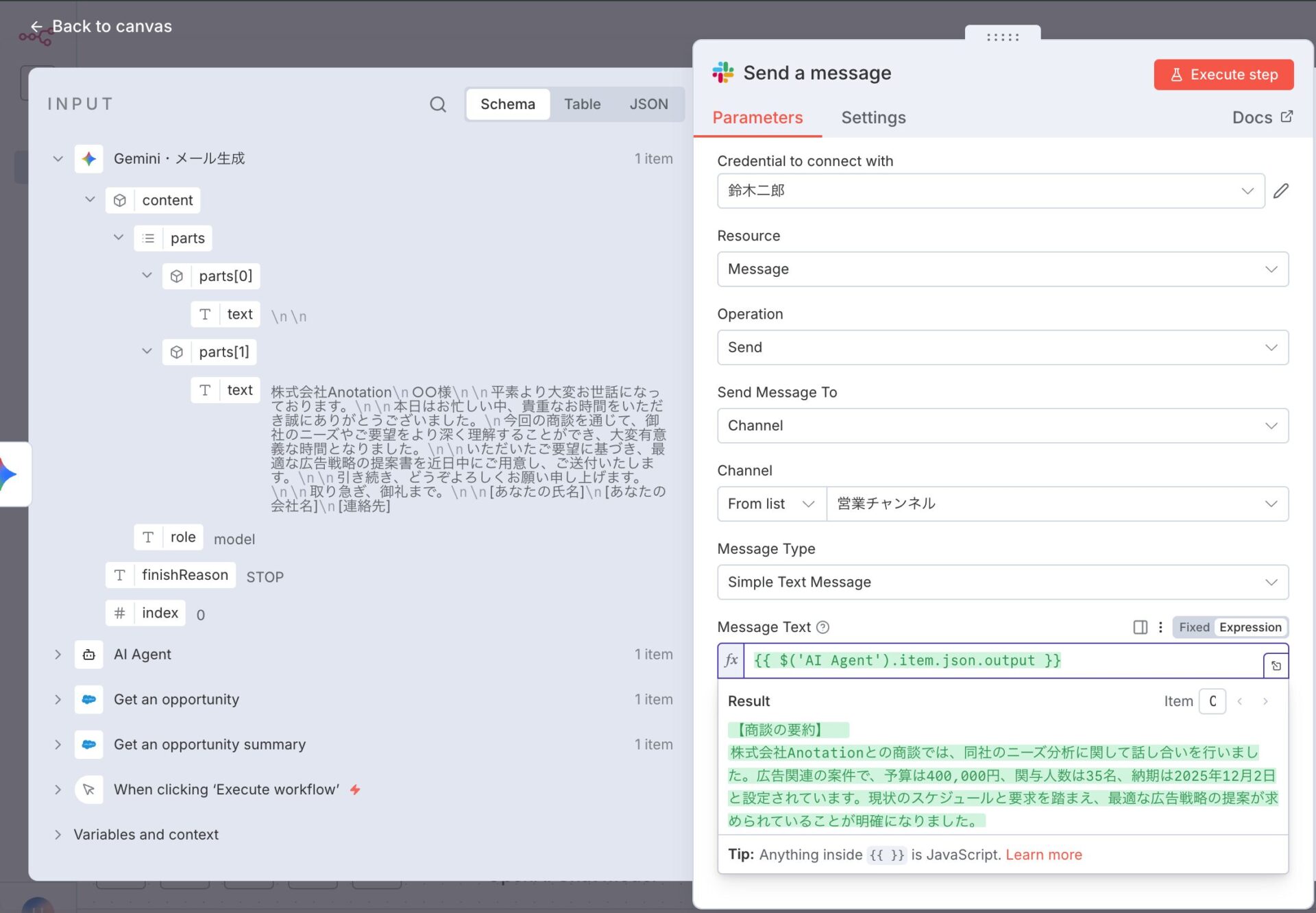Switch Message Text mode to Expression
This screenshot has height=913, width=1316.
click(1250, 627)
